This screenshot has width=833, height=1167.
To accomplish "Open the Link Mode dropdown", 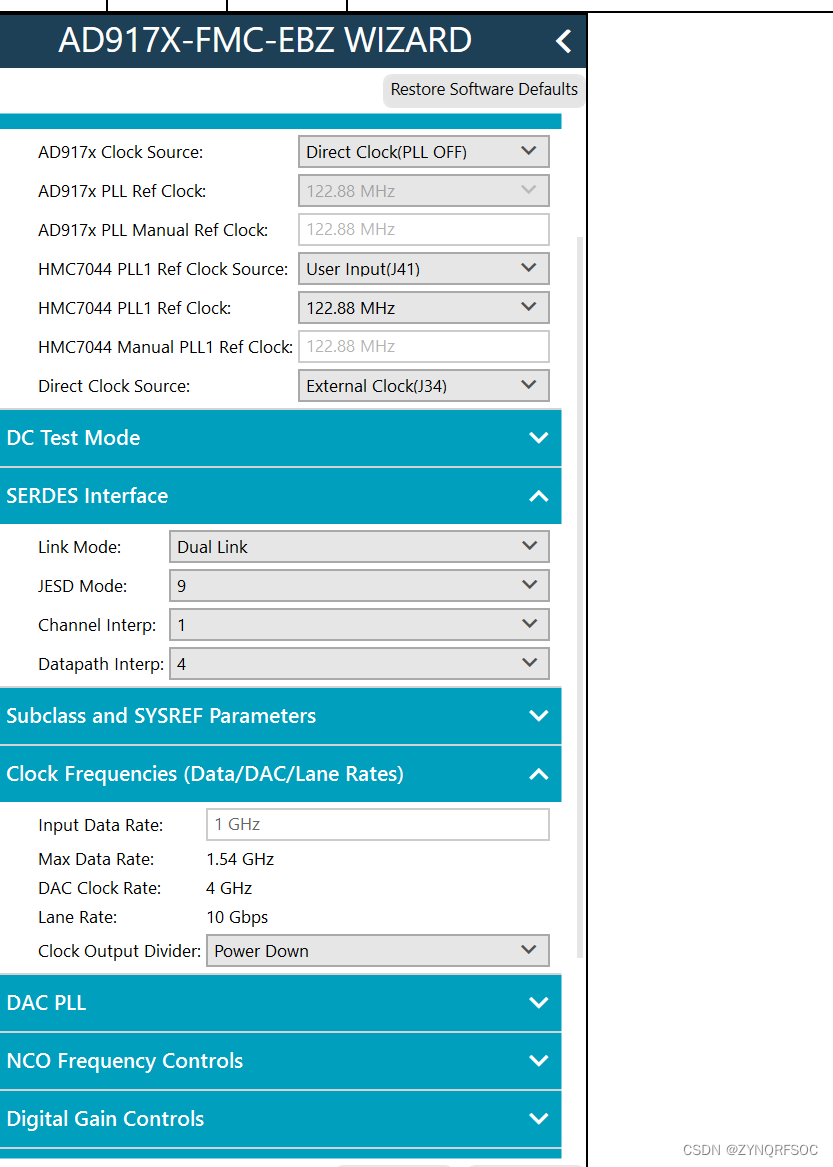I will point(359,547).
